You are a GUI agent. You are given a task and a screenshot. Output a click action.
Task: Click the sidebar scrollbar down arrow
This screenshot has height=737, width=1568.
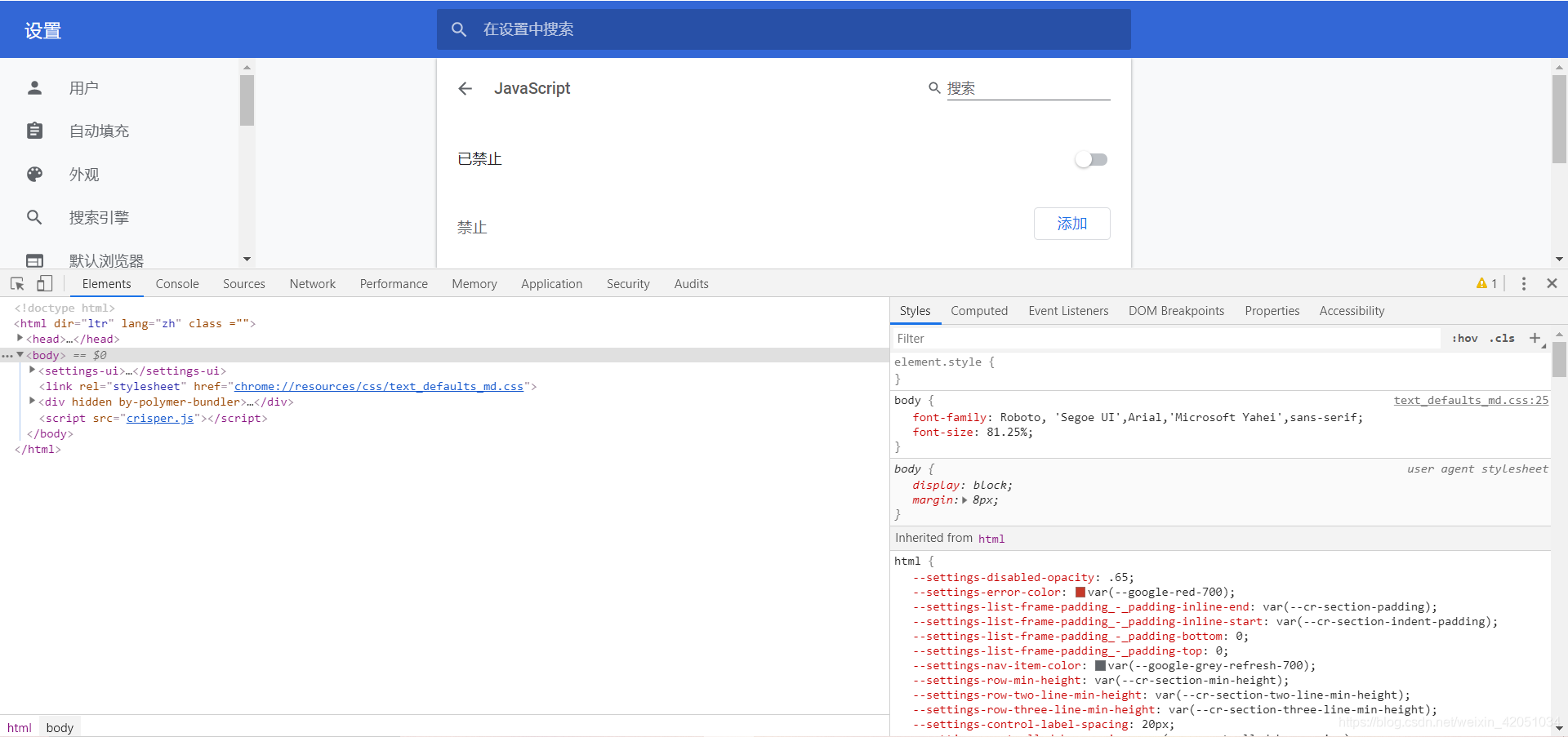(247, 260)
